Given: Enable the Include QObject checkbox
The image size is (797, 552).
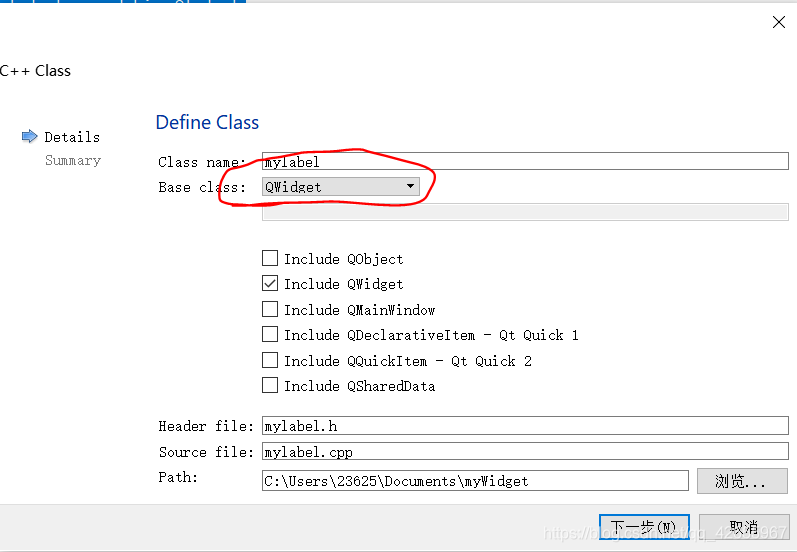Looking at the screenshot, I should (270, 258).
